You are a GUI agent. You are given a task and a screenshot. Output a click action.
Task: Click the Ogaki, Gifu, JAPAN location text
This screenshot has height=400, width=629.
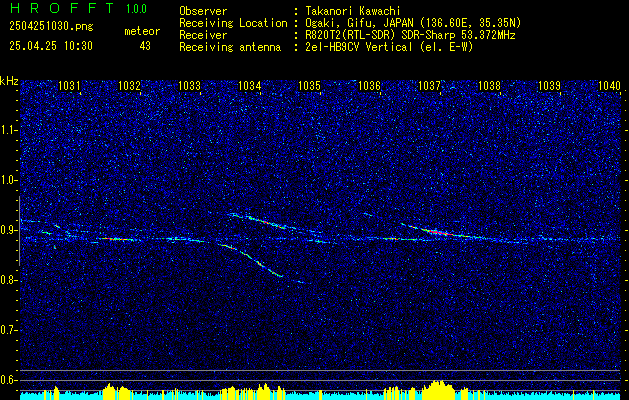pos(413,23)
